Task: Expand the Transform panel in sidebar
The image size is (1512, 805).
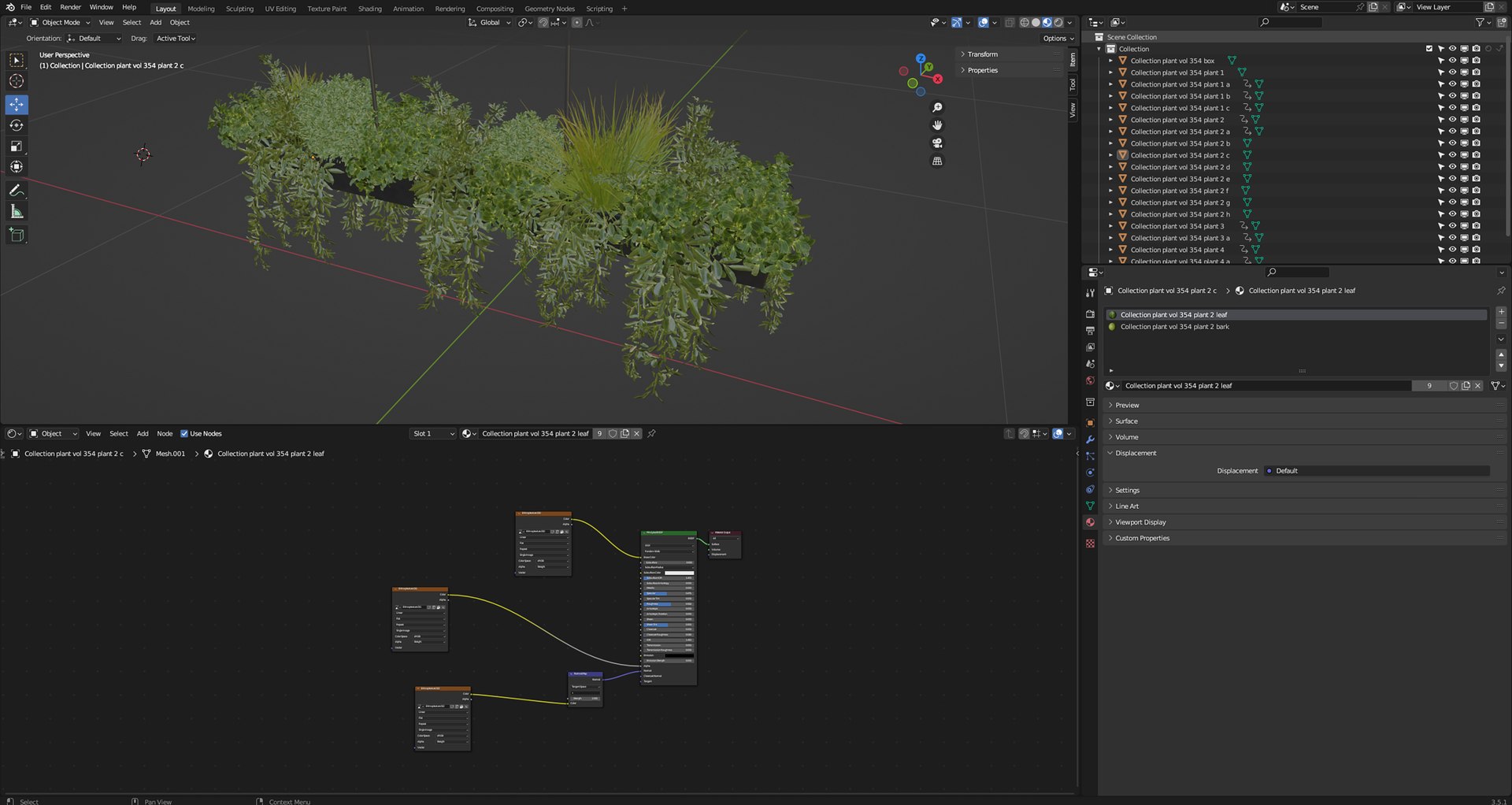Action: pos(1010,54)
